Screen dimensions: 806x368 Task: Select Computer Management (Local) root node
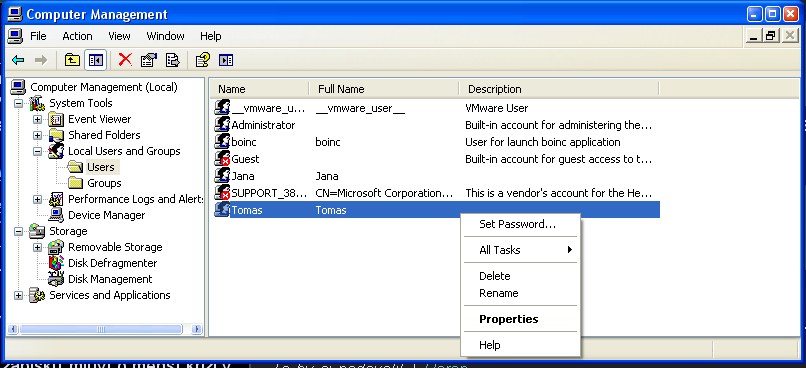(104, 87)
